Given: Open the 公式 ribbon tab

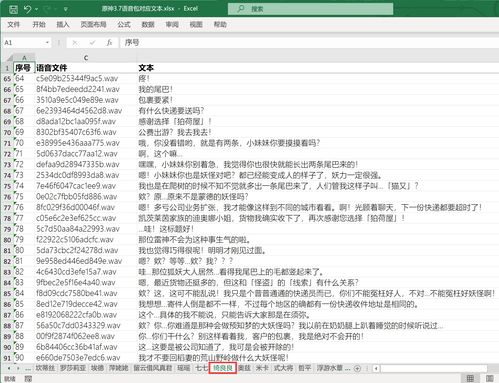Looking at the screenshot, I should (124, 24).
